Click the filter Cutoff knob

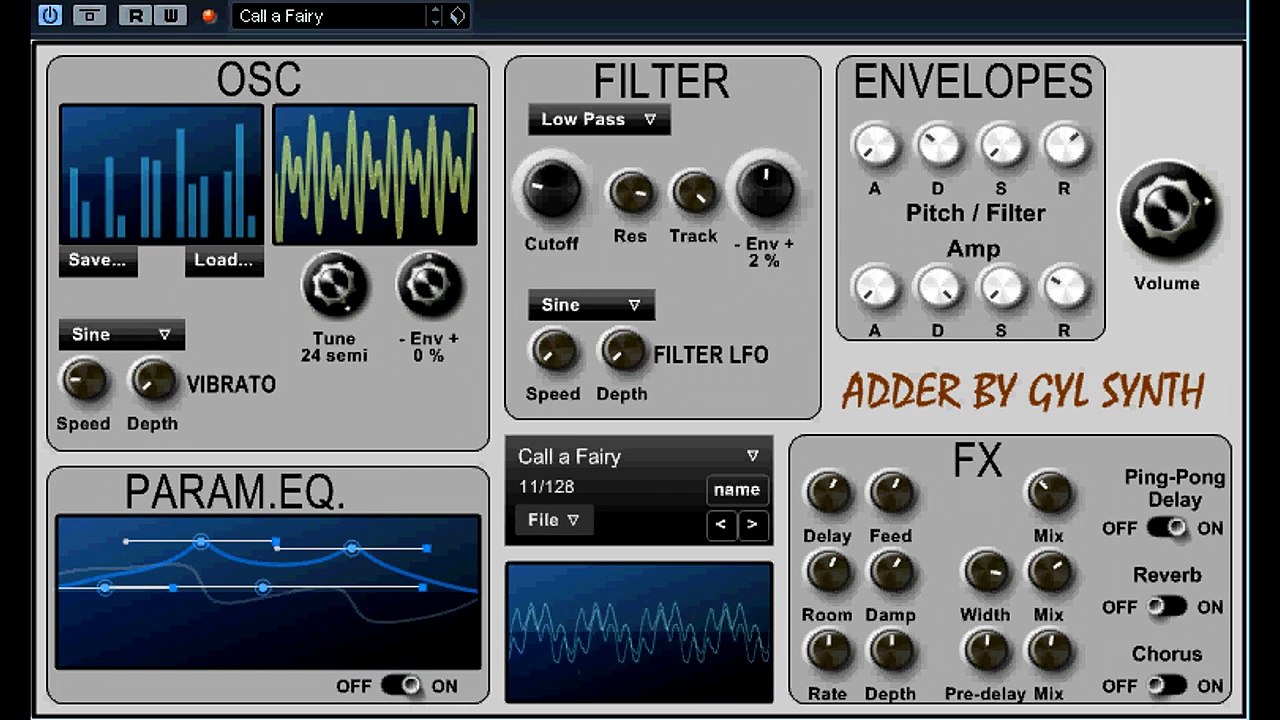tap(551, 190)
